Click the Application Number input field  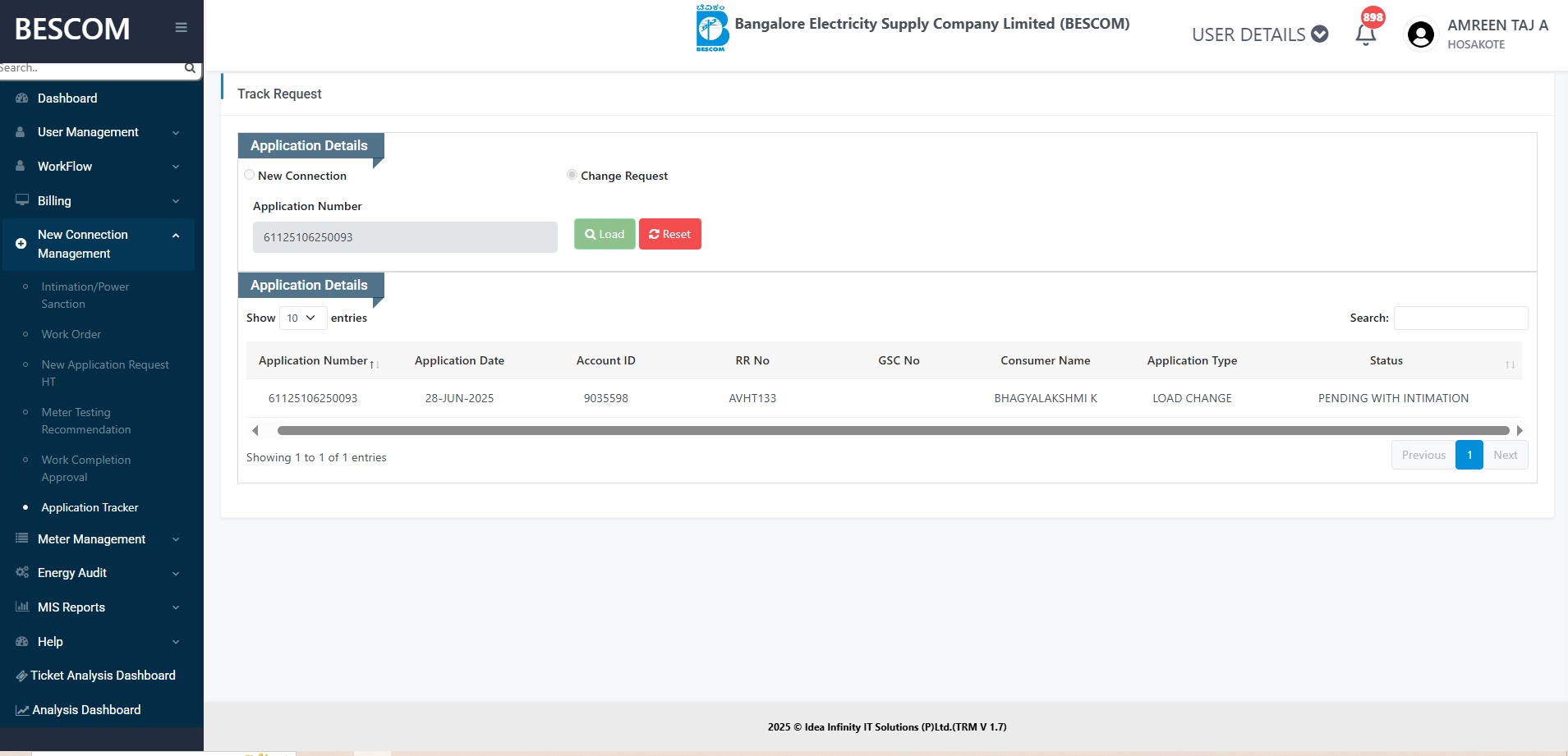405,237
